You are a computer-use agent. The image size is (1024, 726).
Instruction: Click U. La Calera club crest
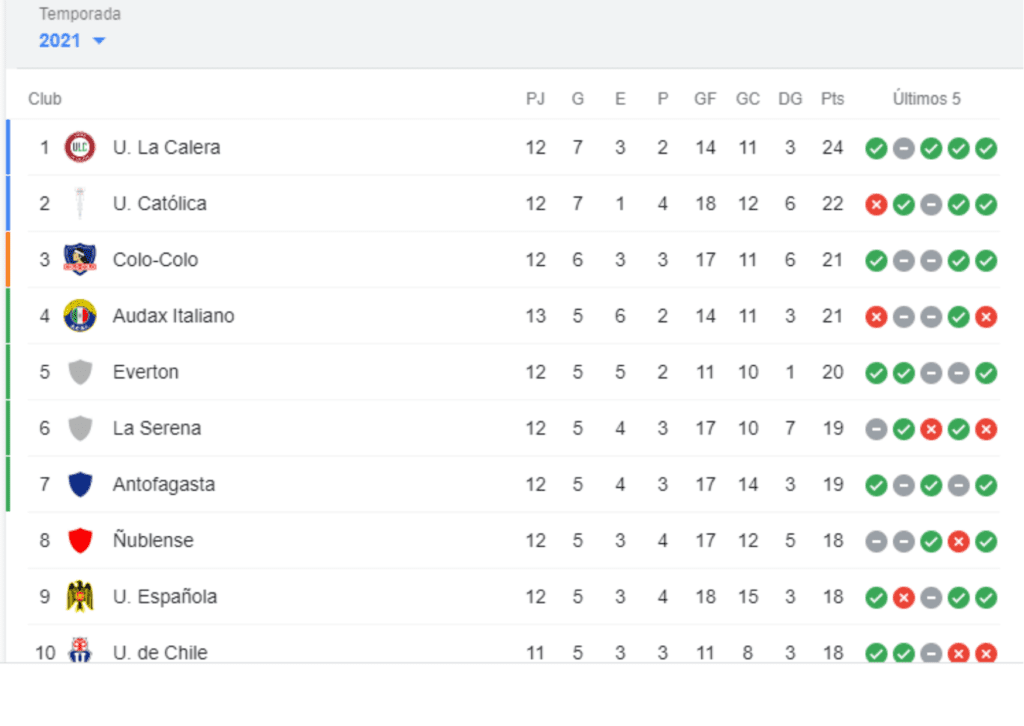point(80,147)
